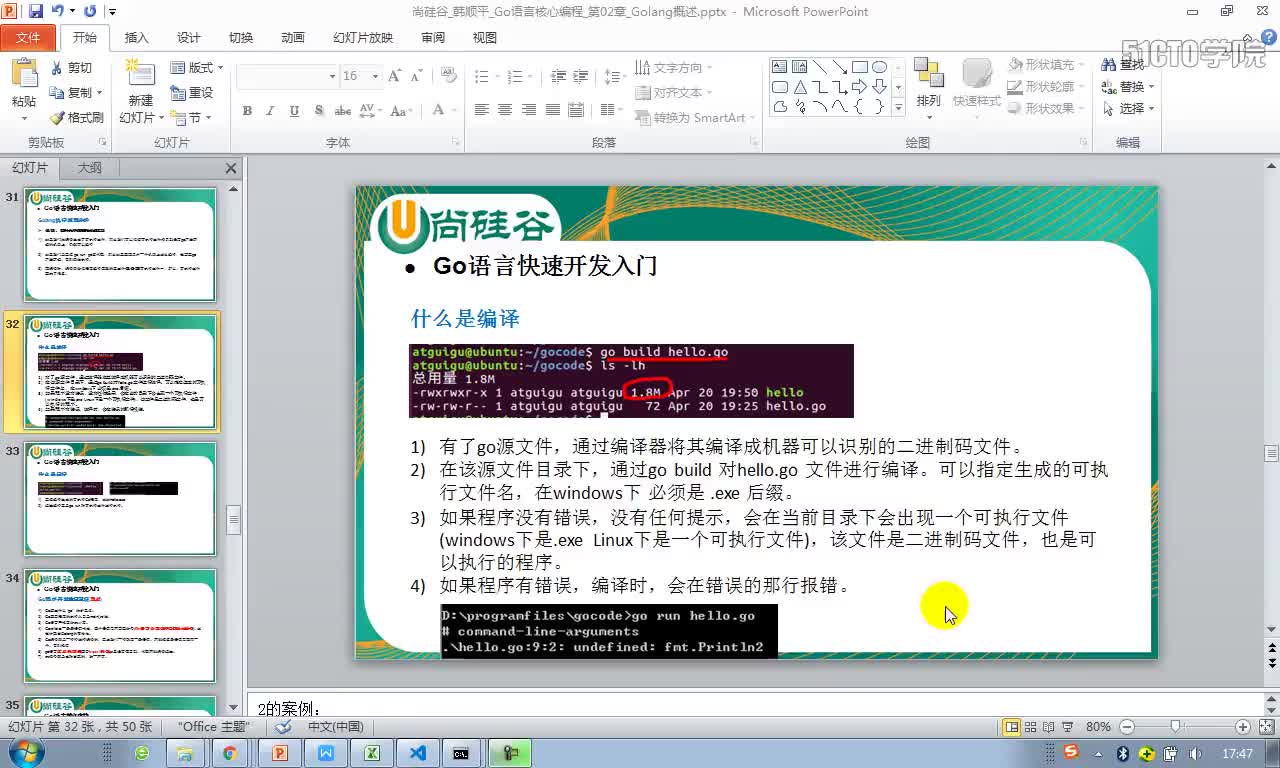
Task: Click the Cut (剪切) scissors icon
Action: pos(56,68)
